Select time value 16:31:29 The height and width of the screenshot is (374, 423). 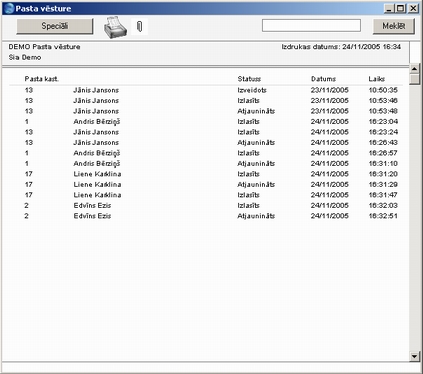[x=383, y=184]
